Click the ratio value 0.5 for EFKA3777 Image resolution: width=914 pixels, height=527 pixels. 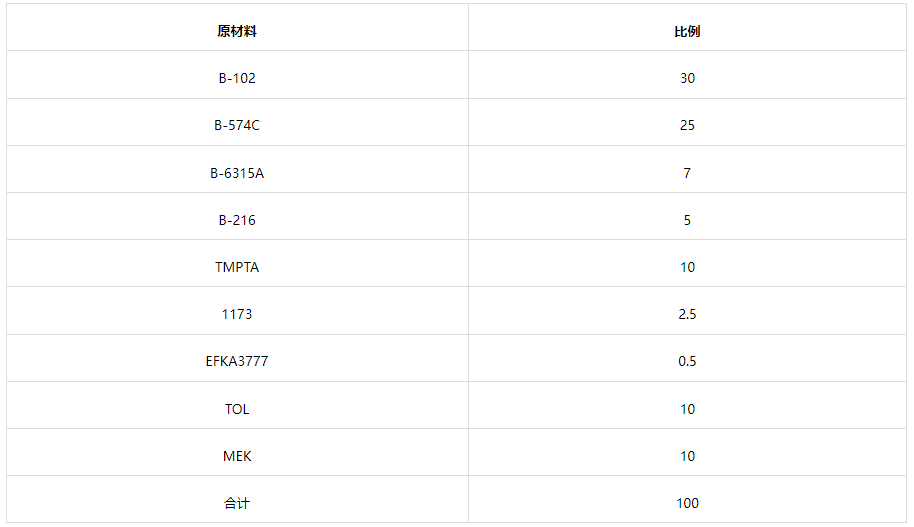click(x=687, y=361)
